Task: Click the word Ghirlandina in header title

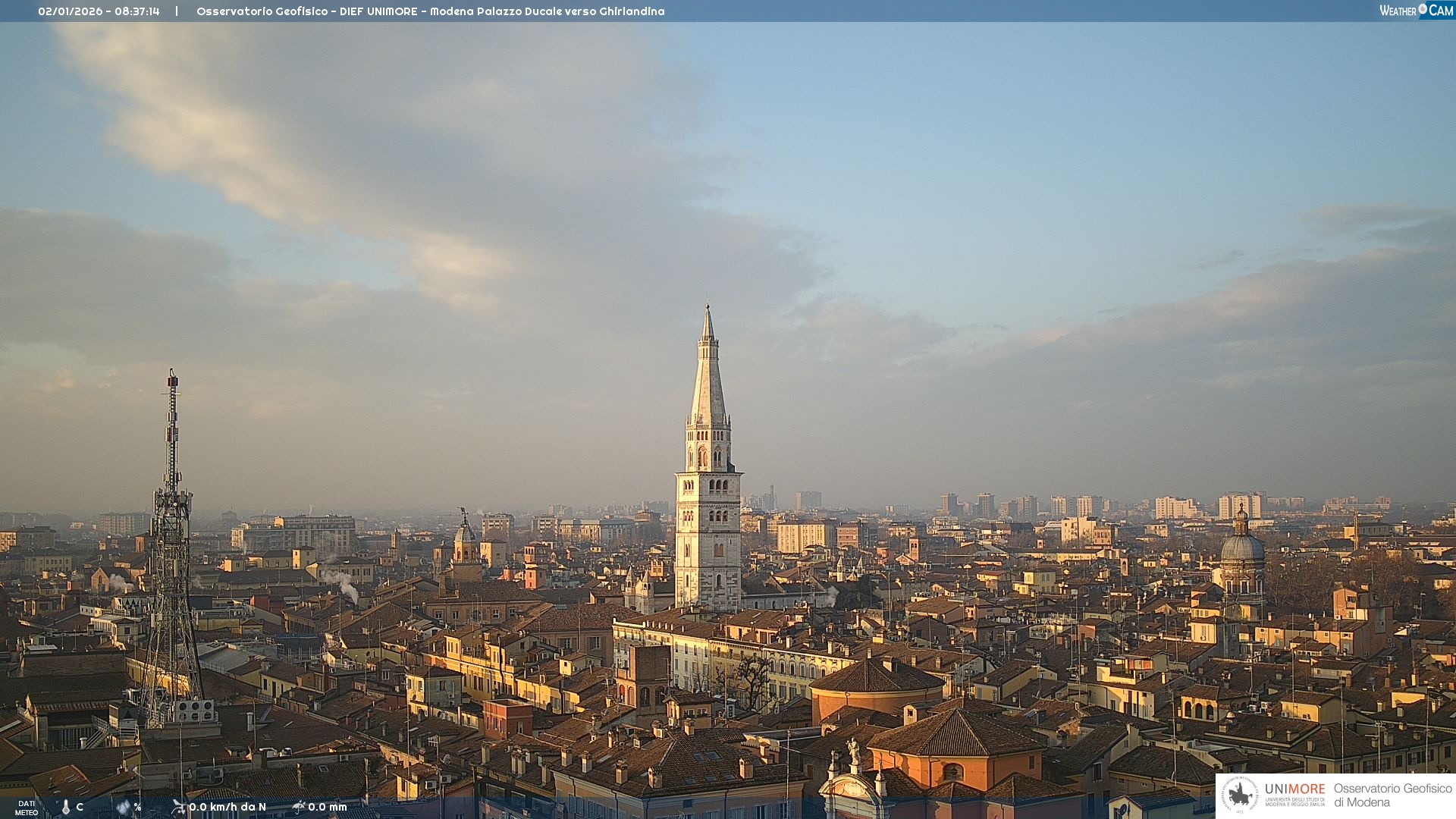Action: point(632,11)
